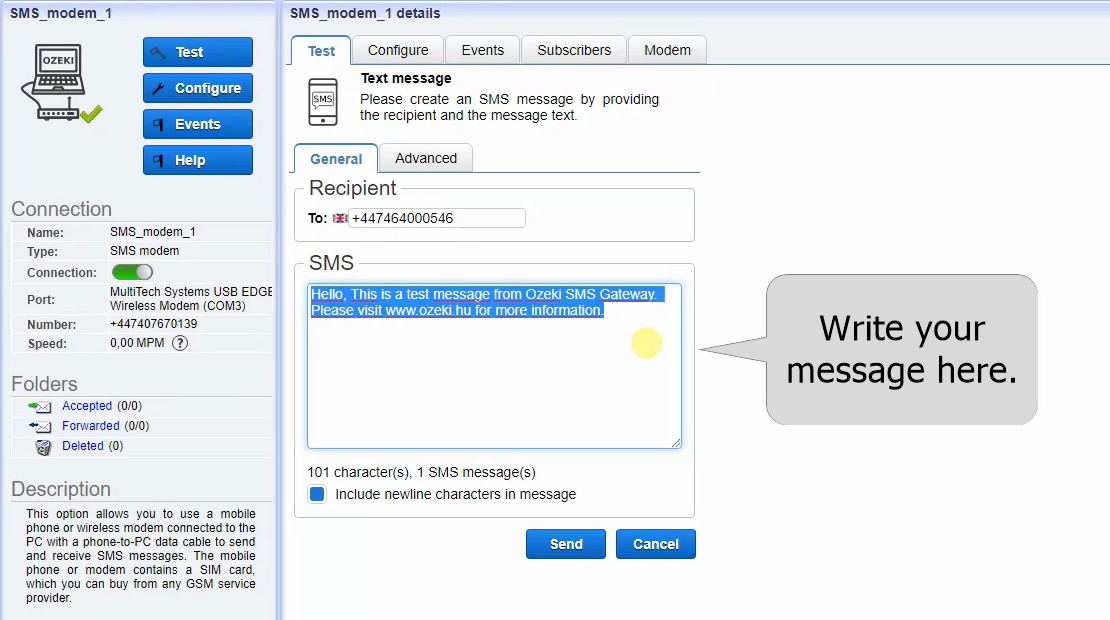
Task: Uncheck Include newline characters in message
Action: (317, 493)
